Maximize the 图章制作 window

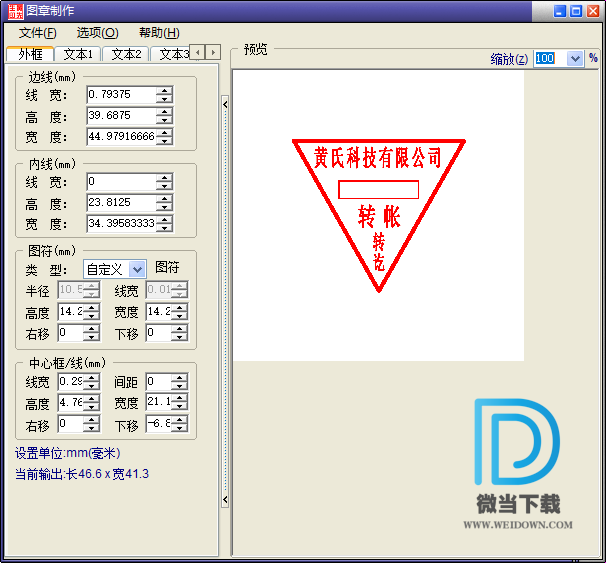click(x=576, y=11)
